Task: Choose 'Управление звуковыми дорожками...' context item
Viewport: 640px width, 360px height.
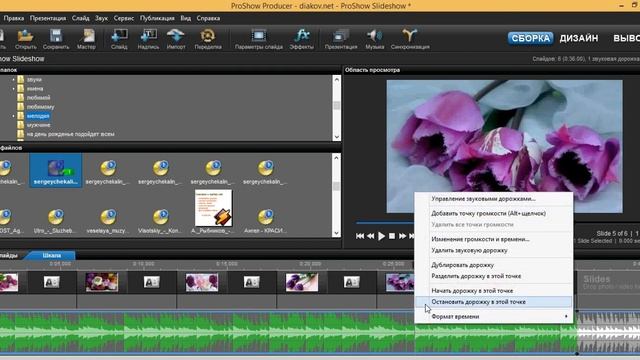Action: (493, 199)
